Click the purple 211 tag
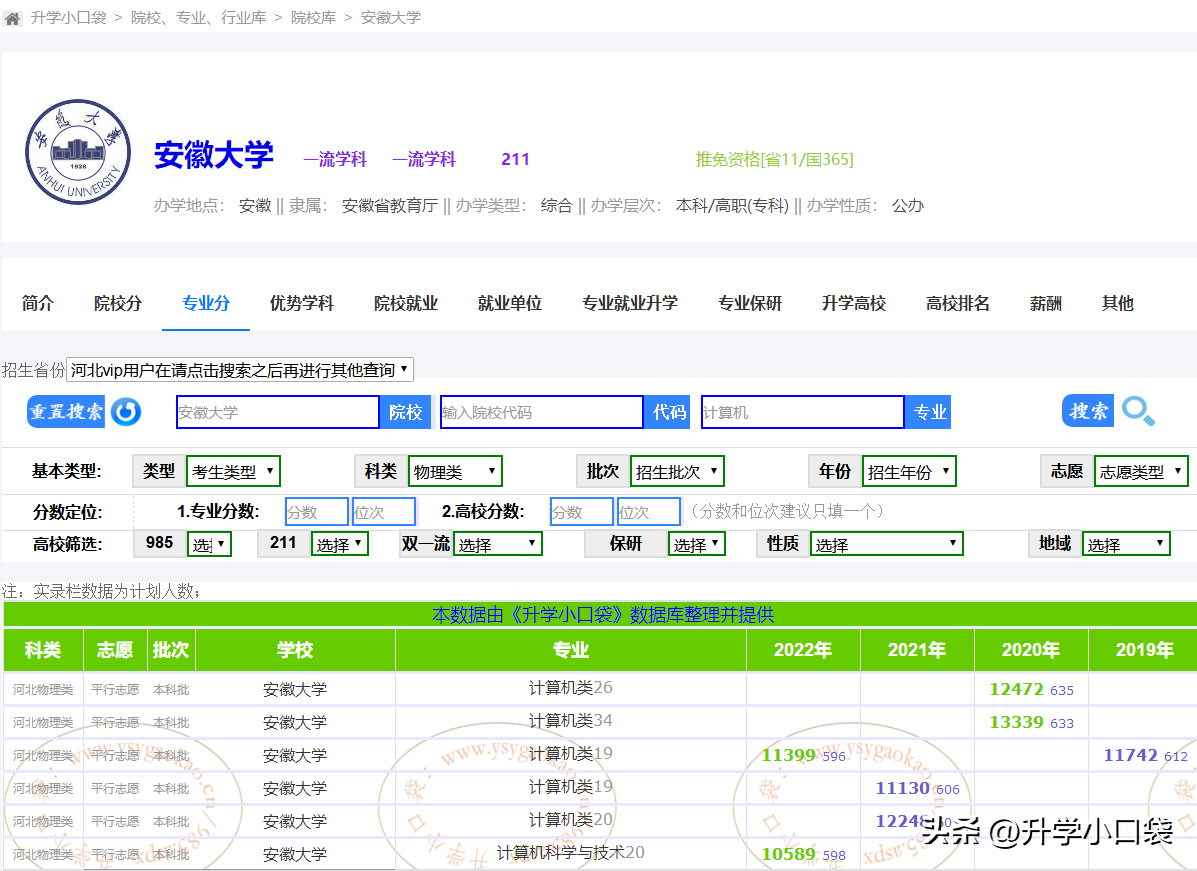The image size is (1197, 871). point(515,159)
